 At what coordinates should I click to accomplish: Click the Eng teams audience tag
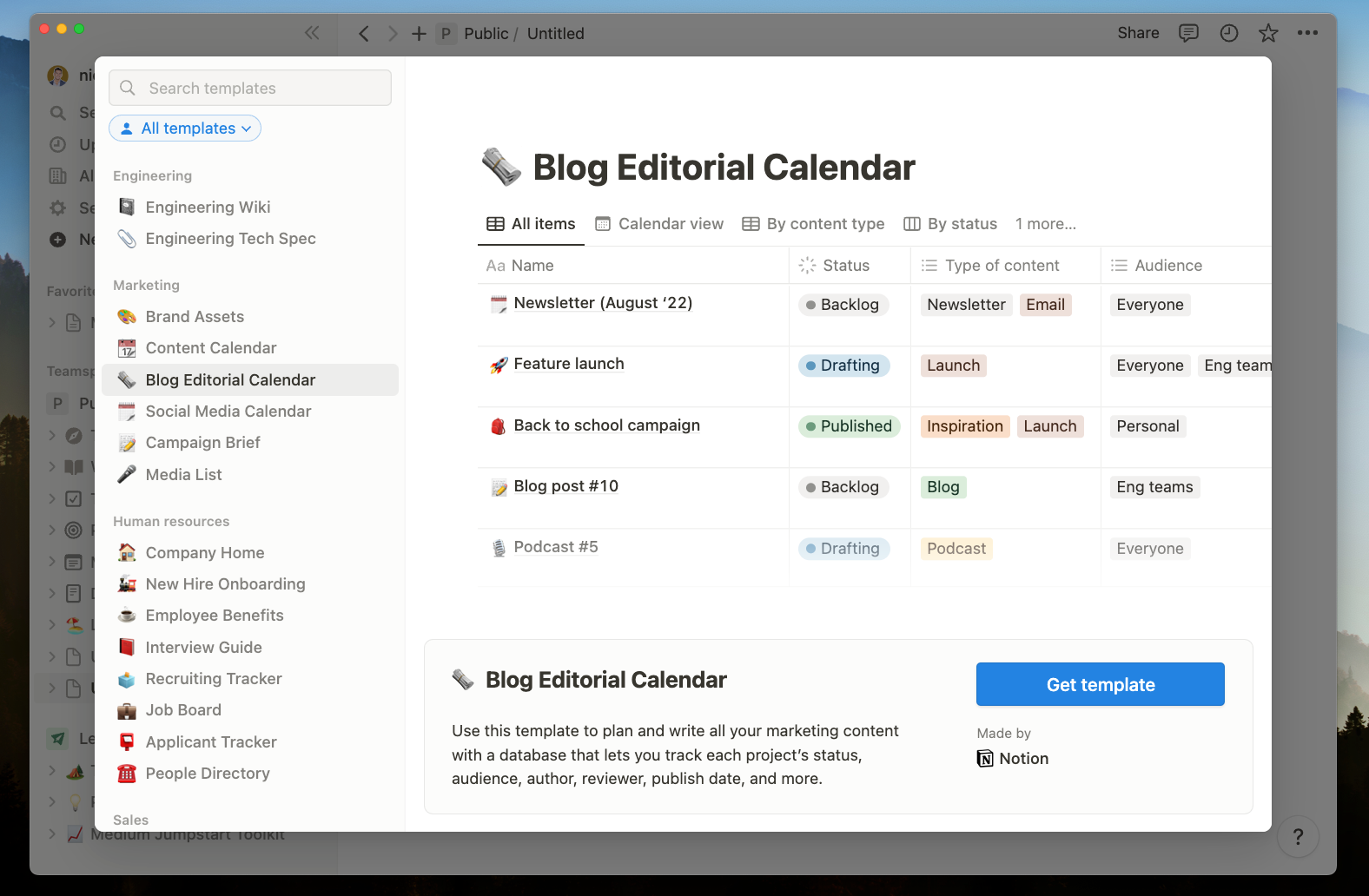(1154, 487)
